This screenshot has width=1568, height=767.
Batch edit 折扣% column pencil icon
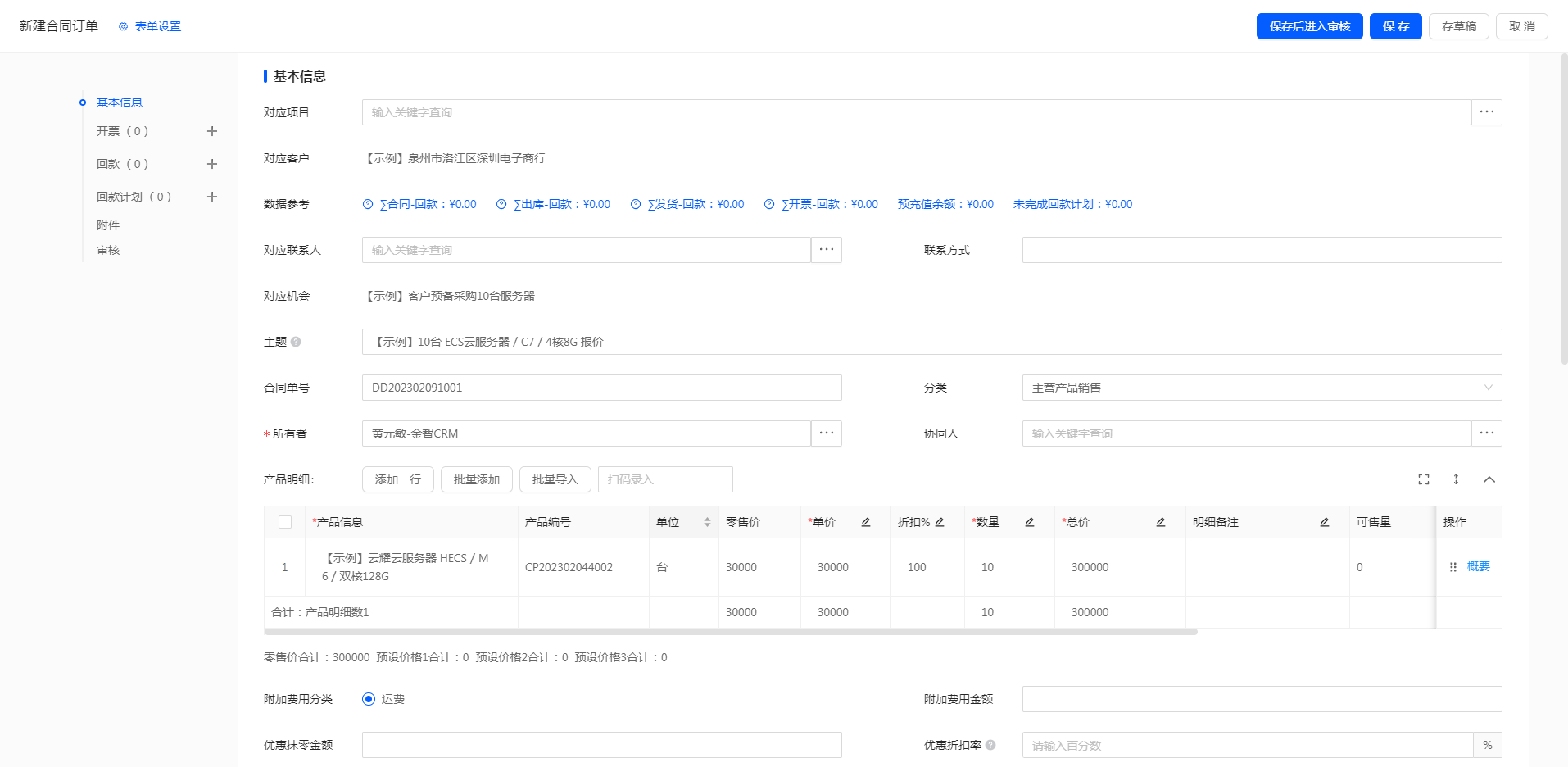[940, 522]
